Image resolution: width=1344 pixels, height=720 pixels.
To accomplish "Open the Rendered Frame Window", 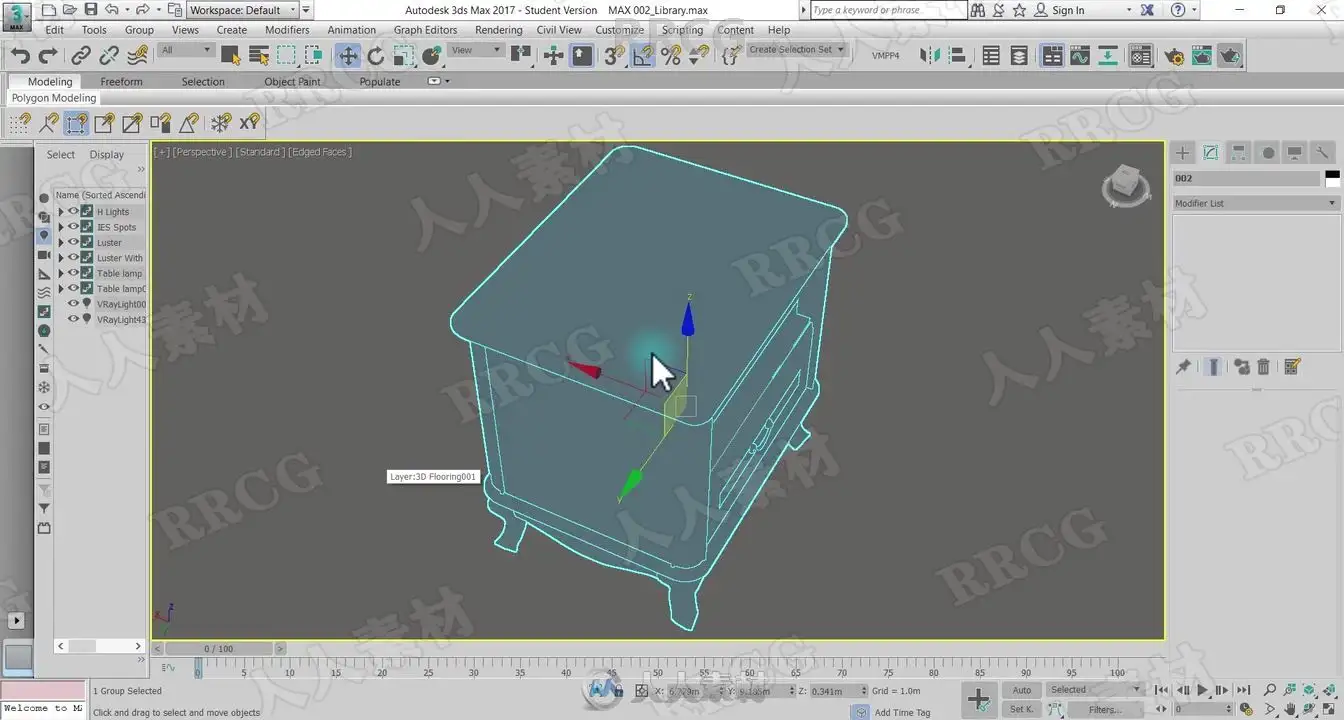I will [1201, 56].
